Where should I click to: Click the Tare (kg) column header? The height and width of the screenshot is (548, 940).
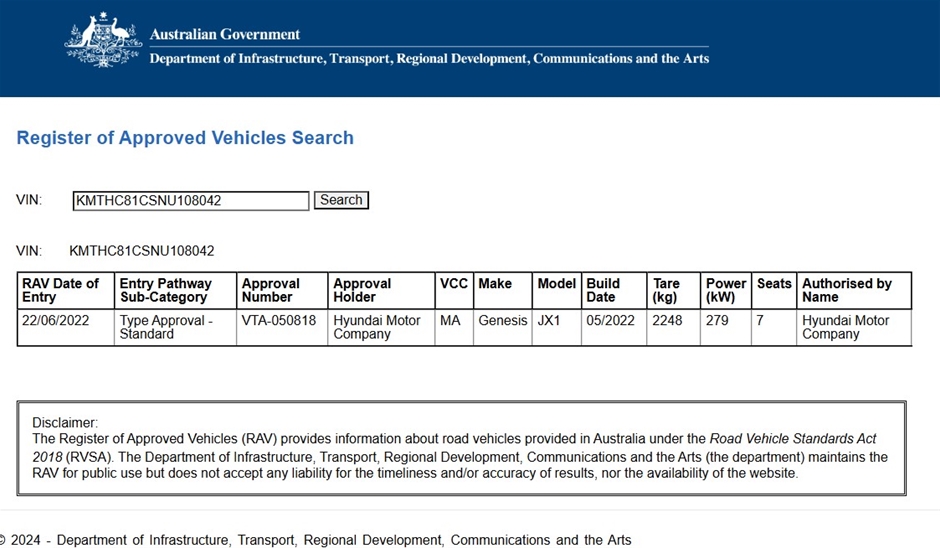666,290
